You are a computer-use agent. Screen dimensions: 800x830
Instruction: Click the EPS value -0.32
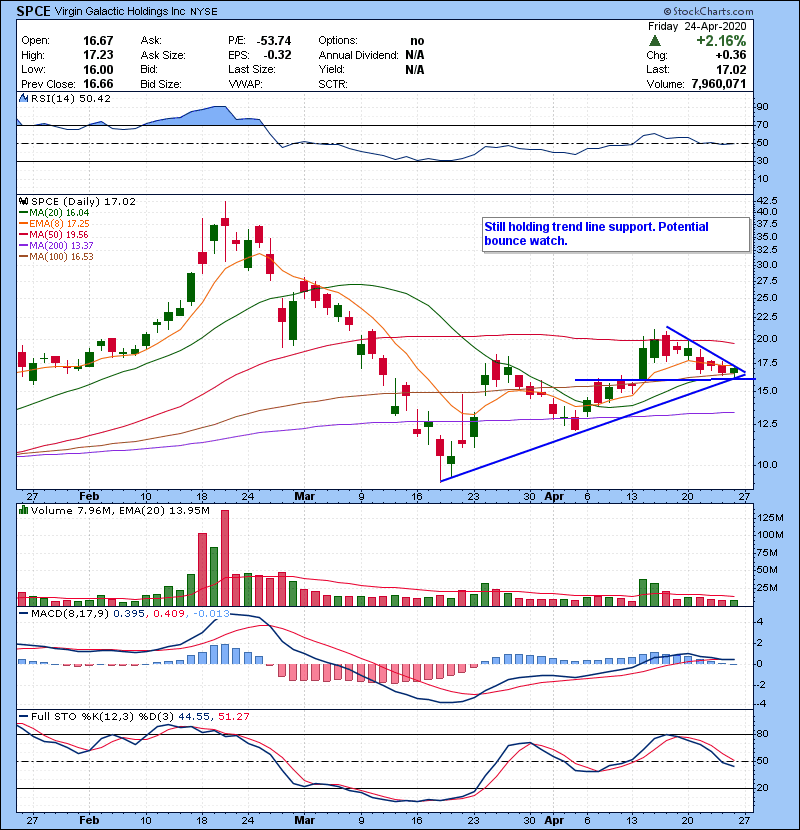(277, 55)
